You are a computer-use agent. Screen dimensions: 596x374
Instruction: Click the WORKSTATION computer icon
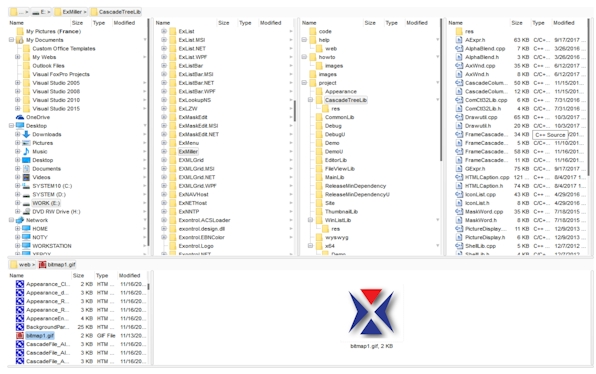26,246
